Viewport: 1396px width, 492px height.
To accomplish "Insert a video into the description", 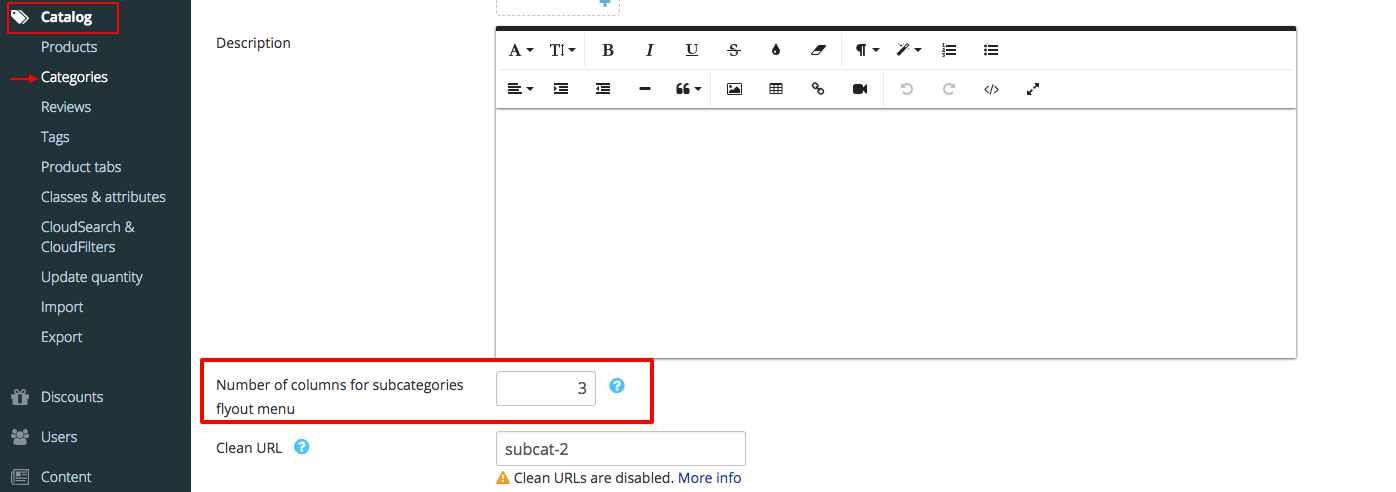I will pos(860,89).
